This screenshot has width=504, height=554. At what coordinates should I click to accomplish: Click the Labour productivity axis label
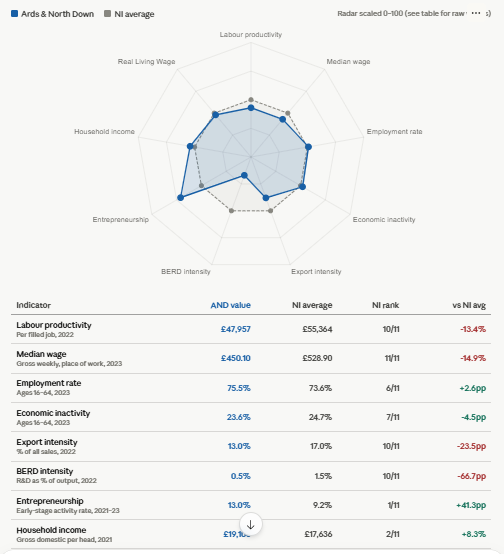point(251,34)
